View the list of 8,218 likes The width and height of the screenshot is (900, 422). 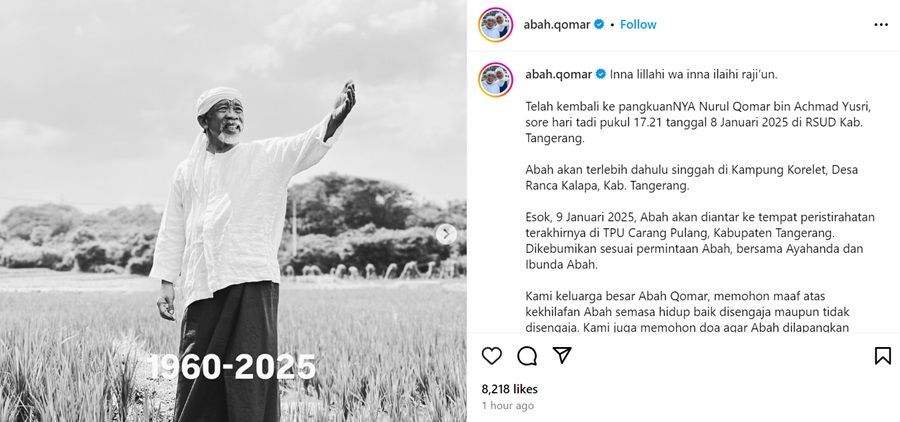coord(510,389)
